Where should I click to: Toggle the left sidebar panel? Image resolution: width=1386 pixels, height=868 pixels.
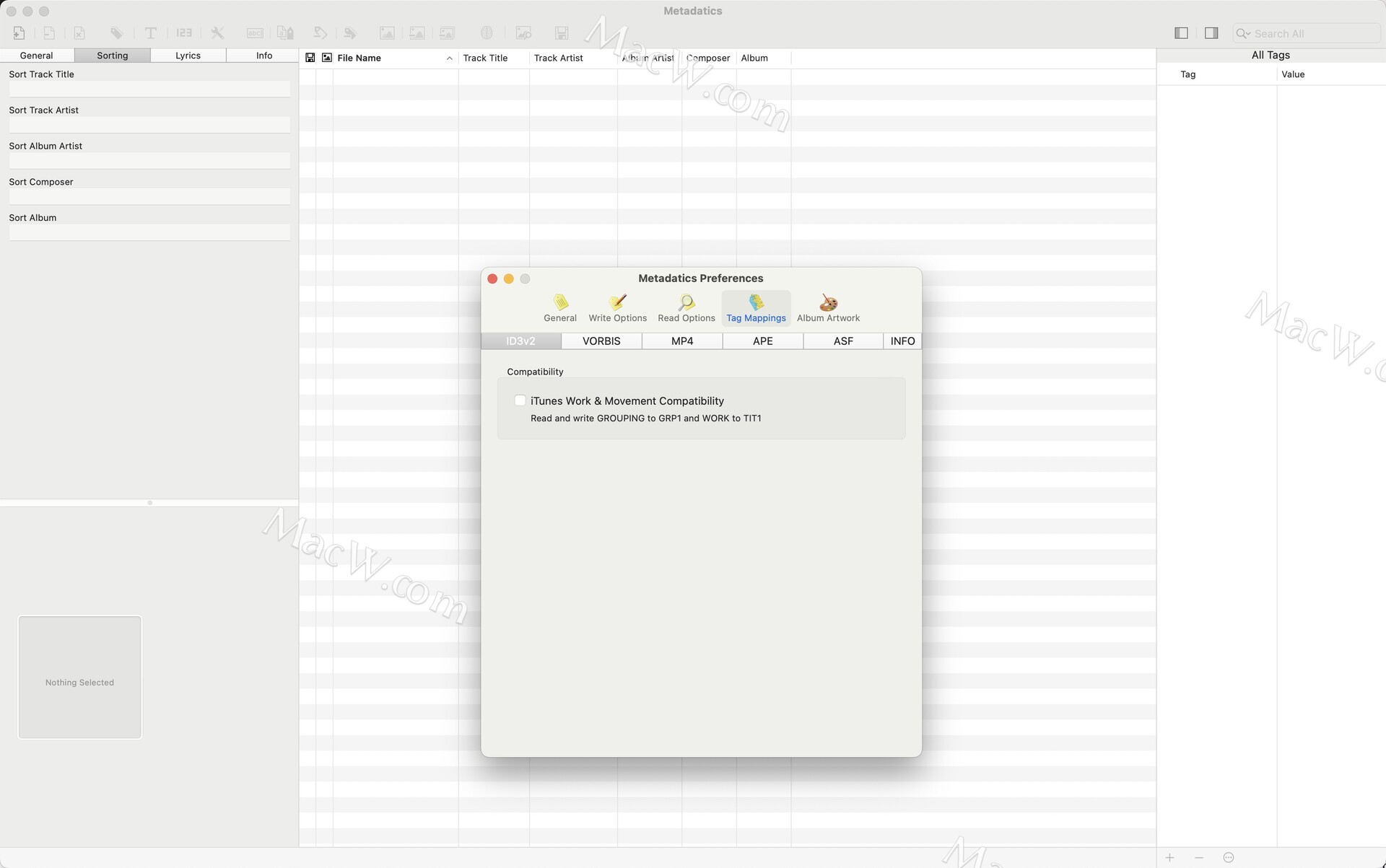coord(1181,33)
